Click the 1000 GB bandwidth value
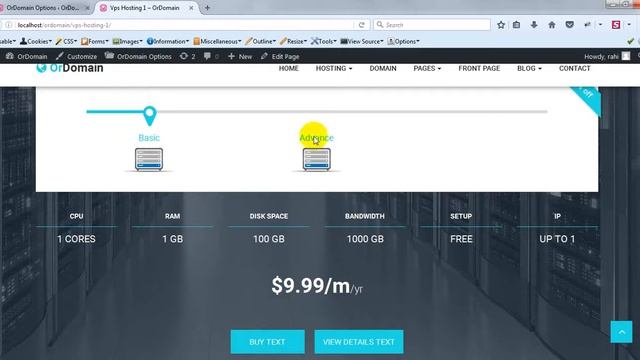Screen dimensions: 640x360 point(365,239)
